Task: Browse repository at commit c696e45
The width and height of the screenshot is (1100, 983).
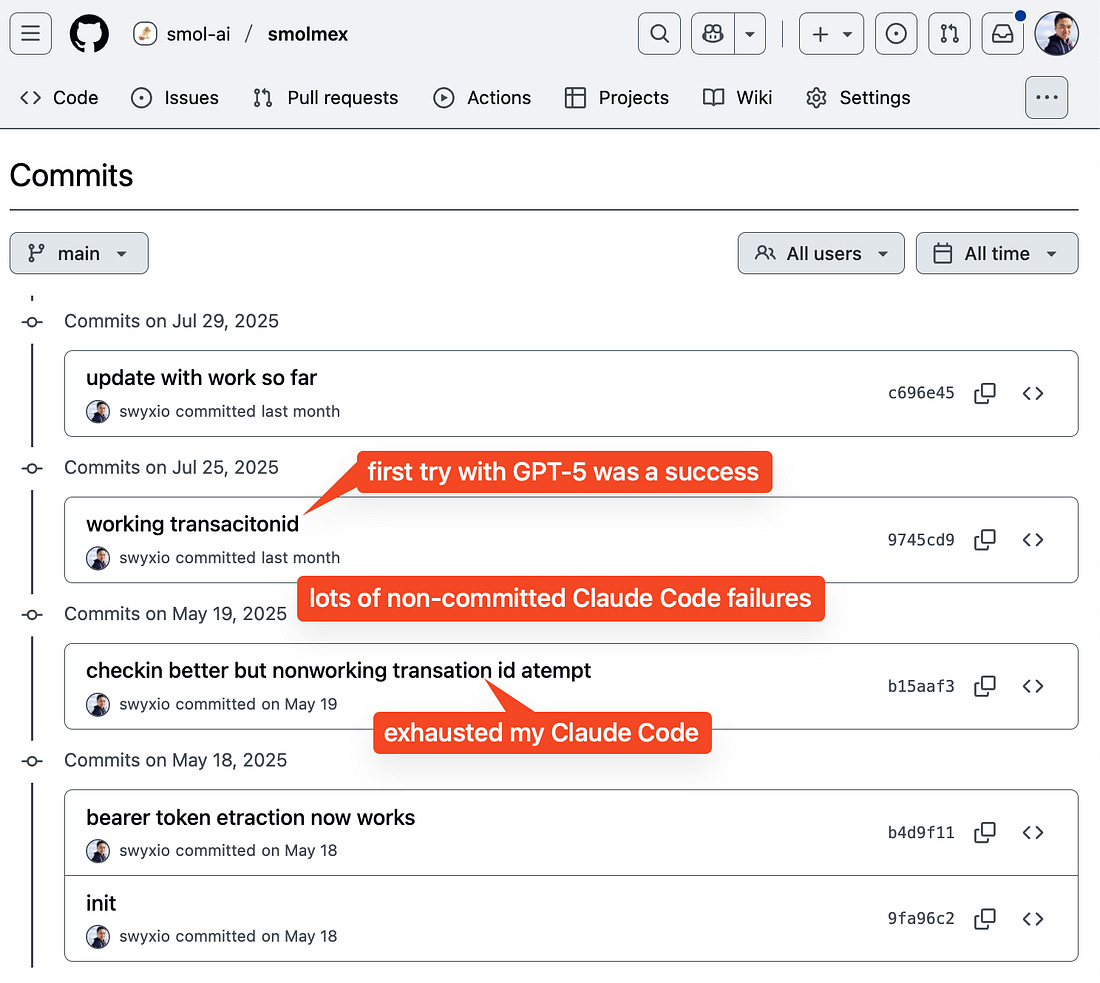Action: tap(1033, 394)
